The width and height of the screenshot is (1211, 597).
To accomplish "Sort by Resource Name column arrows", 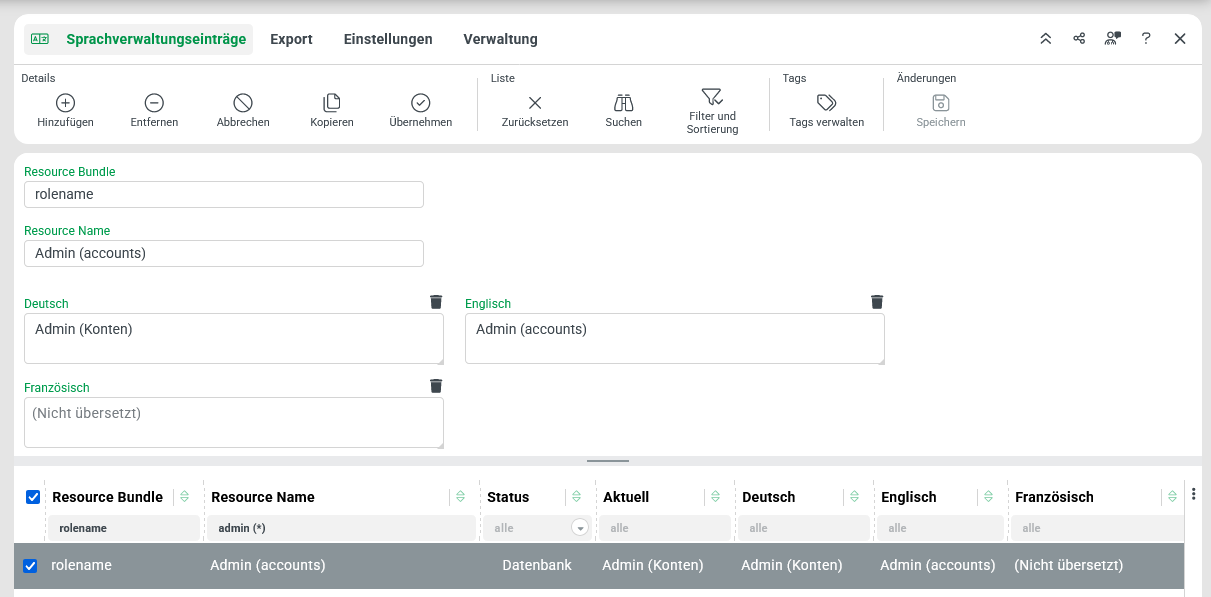I will click(x=460, y=497).
